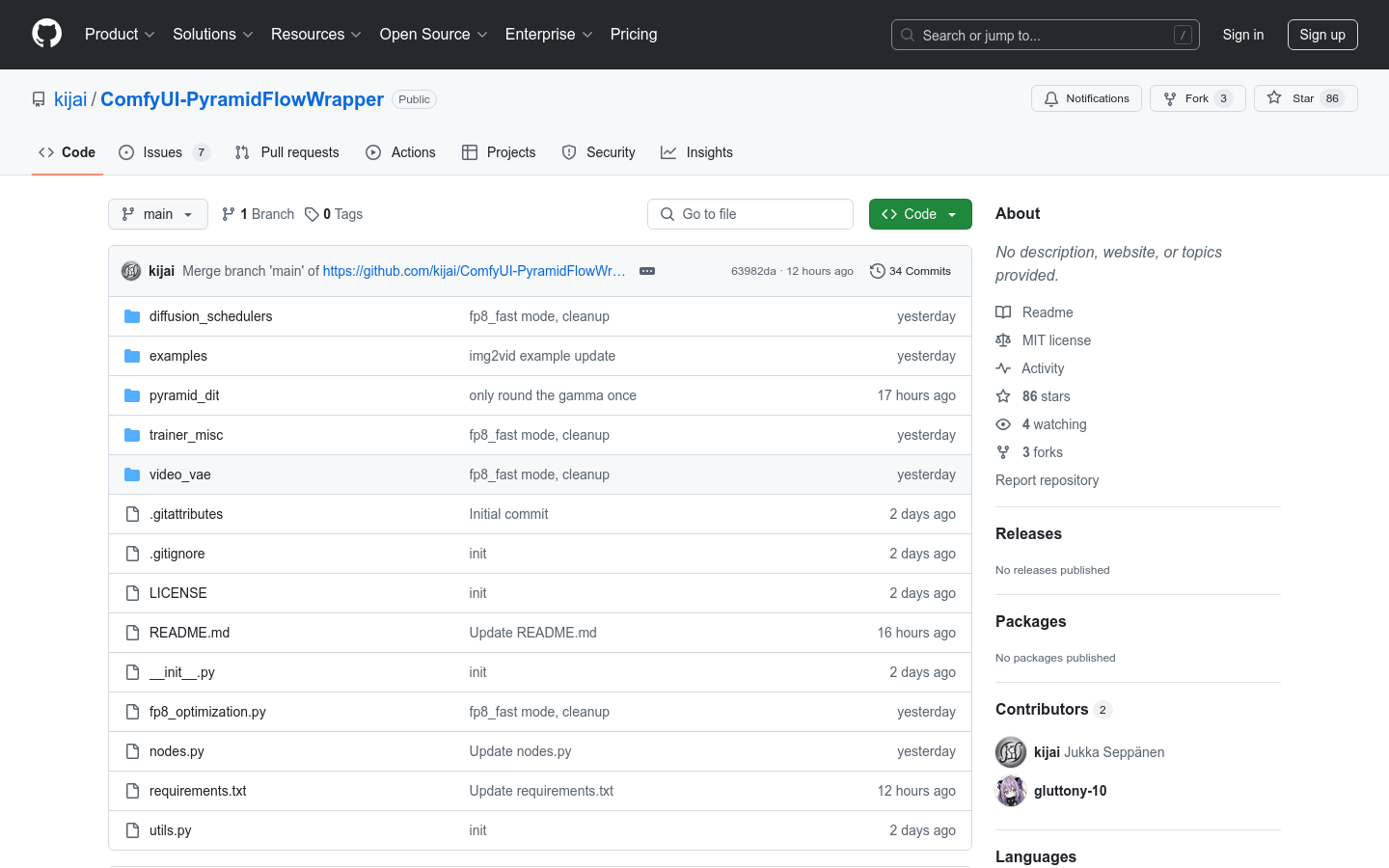
Task: Click kijai contributor avatar in Contributors
Action: [x=1011, y=752]
